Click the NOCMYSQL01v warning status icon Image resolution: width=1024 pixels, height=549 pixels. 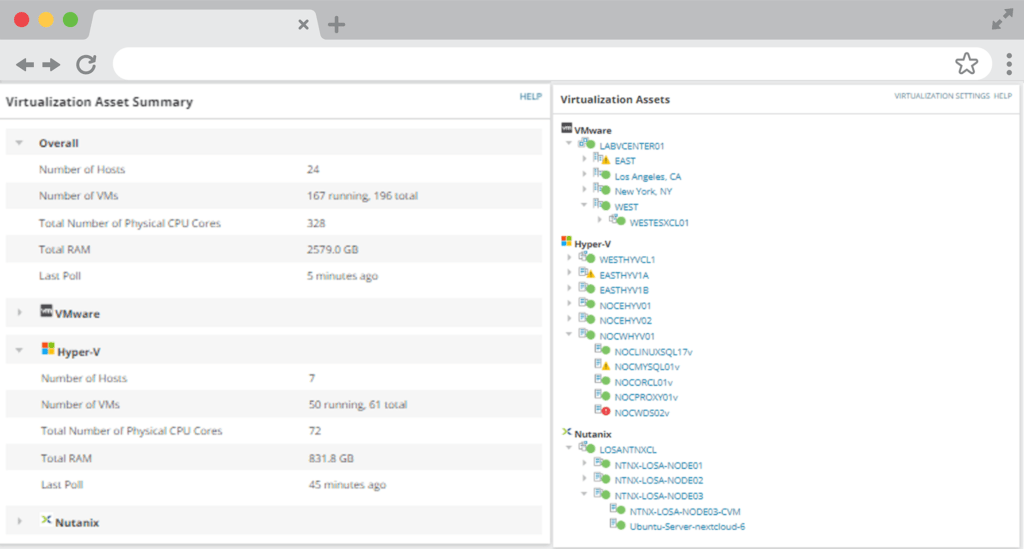pos(604,366)
